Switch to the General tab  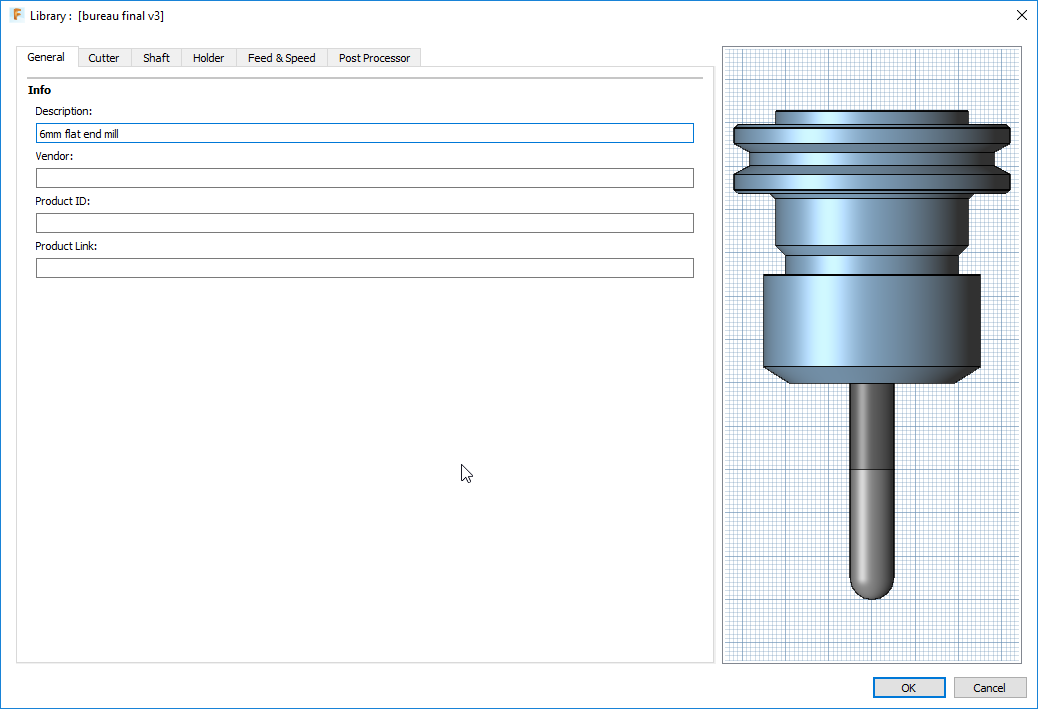(x=46, y=57)
